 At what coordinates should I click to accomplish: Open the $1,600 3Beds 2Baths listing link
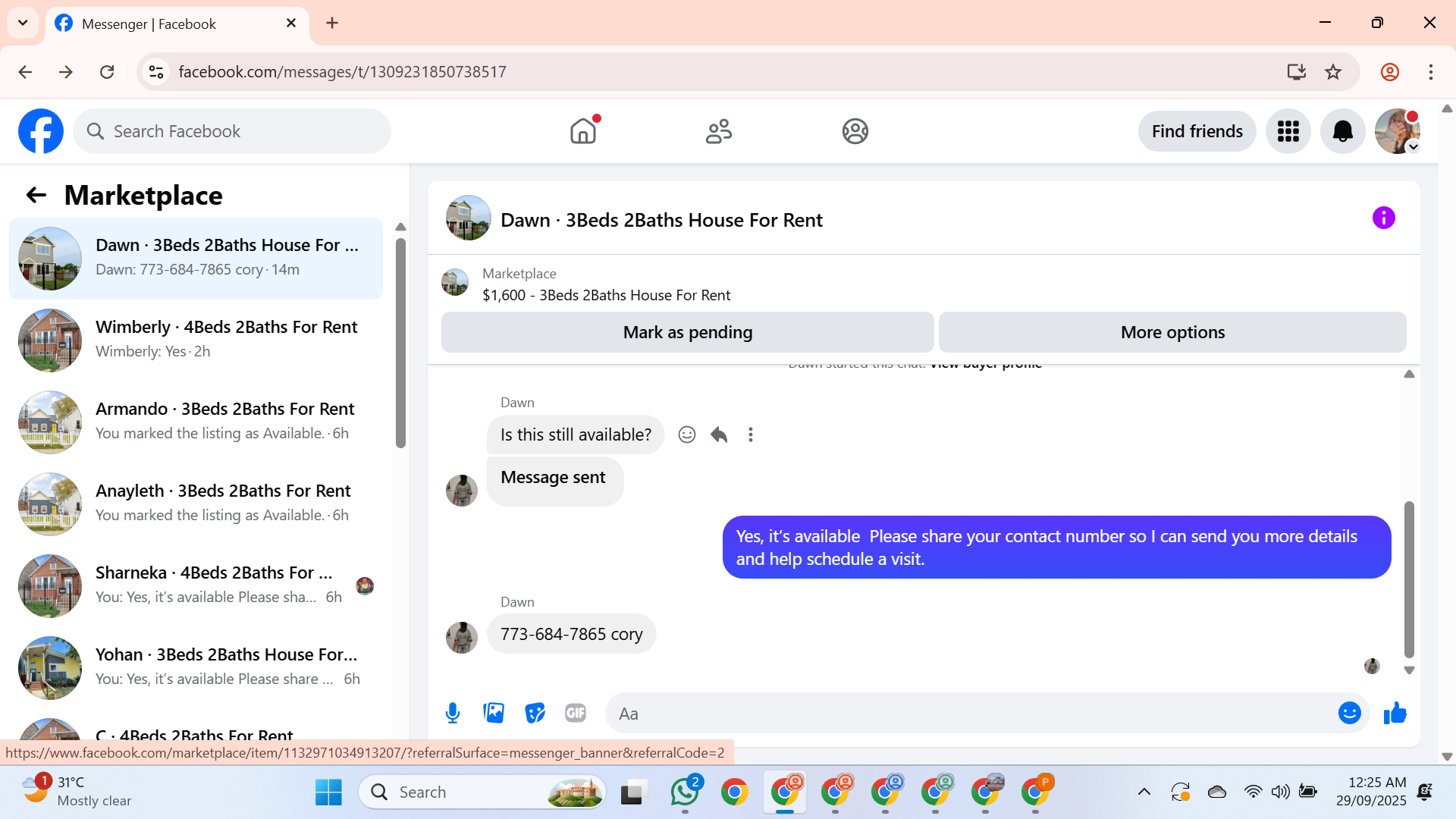pyautogui.click(x=606, y=295)
